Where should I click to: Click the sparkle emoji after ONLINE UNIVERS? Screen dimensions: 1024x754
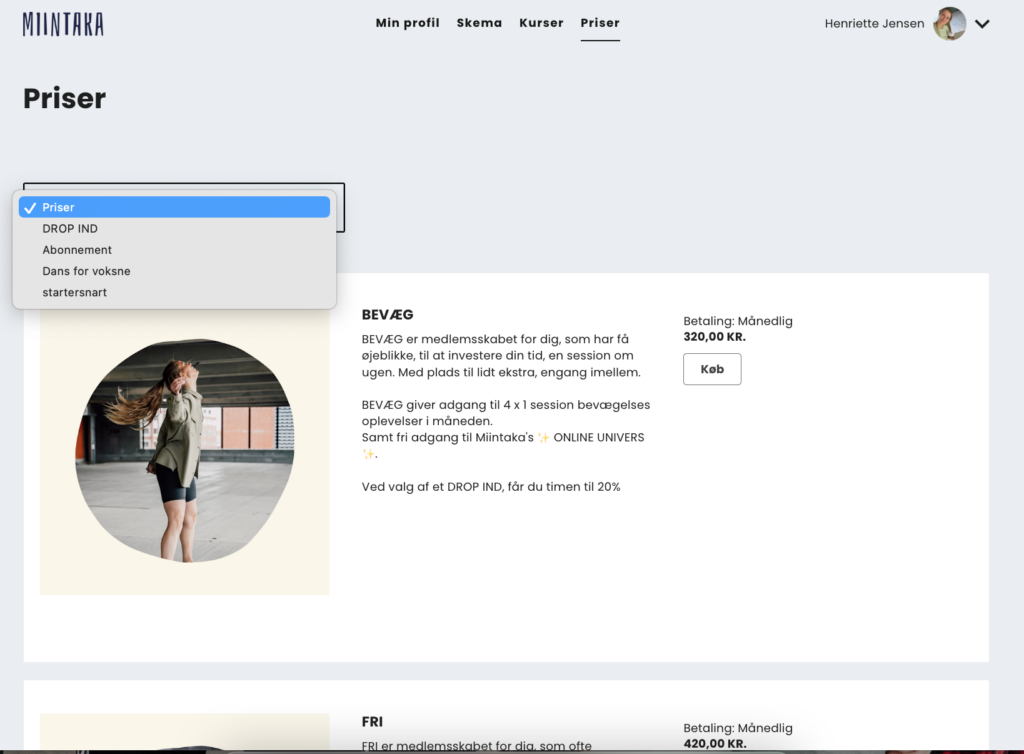pos(367,454)
